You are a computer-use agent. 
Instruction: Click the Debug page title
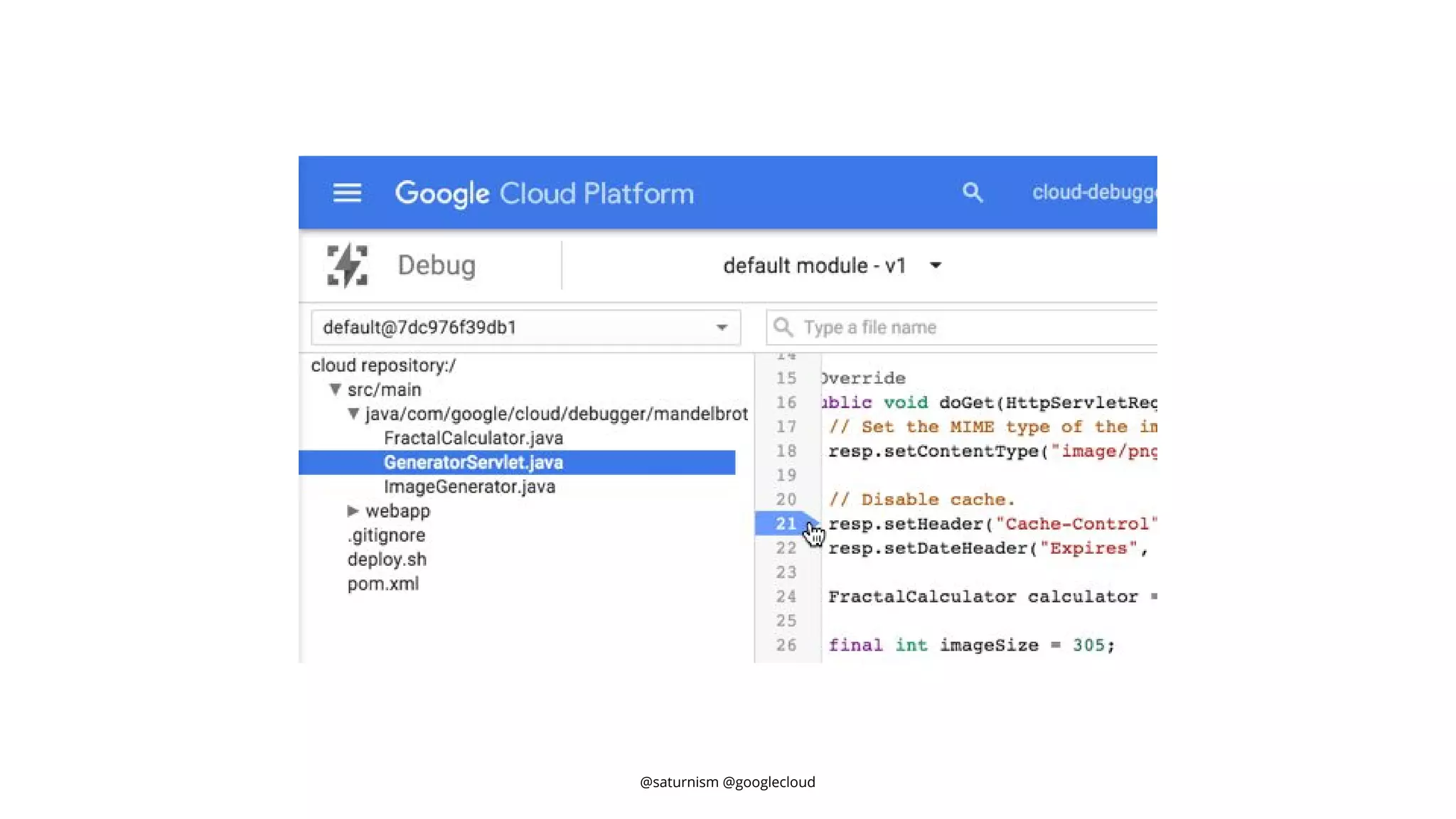pos(437,265)
